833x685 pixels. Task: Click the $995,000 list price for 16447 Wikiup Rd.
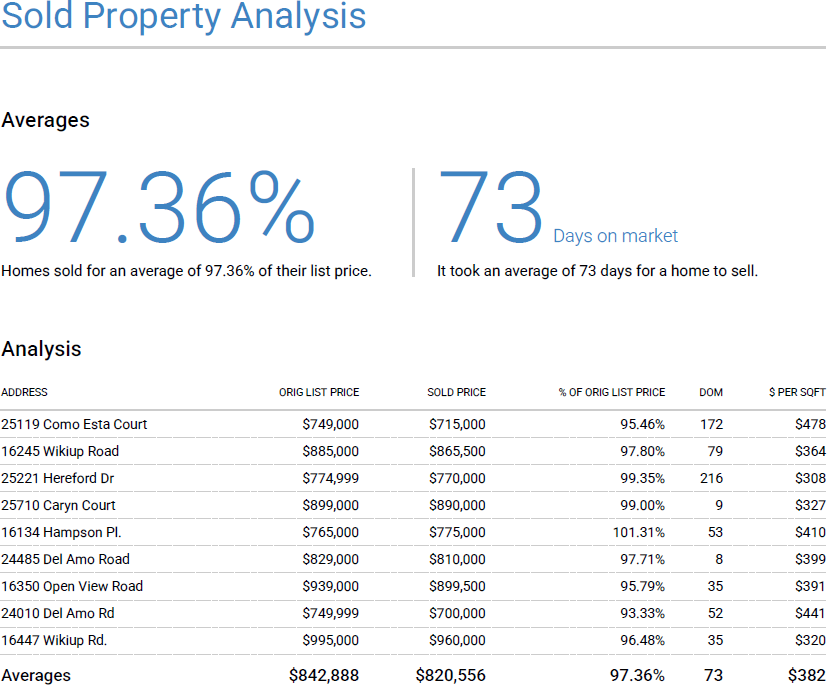330,640
